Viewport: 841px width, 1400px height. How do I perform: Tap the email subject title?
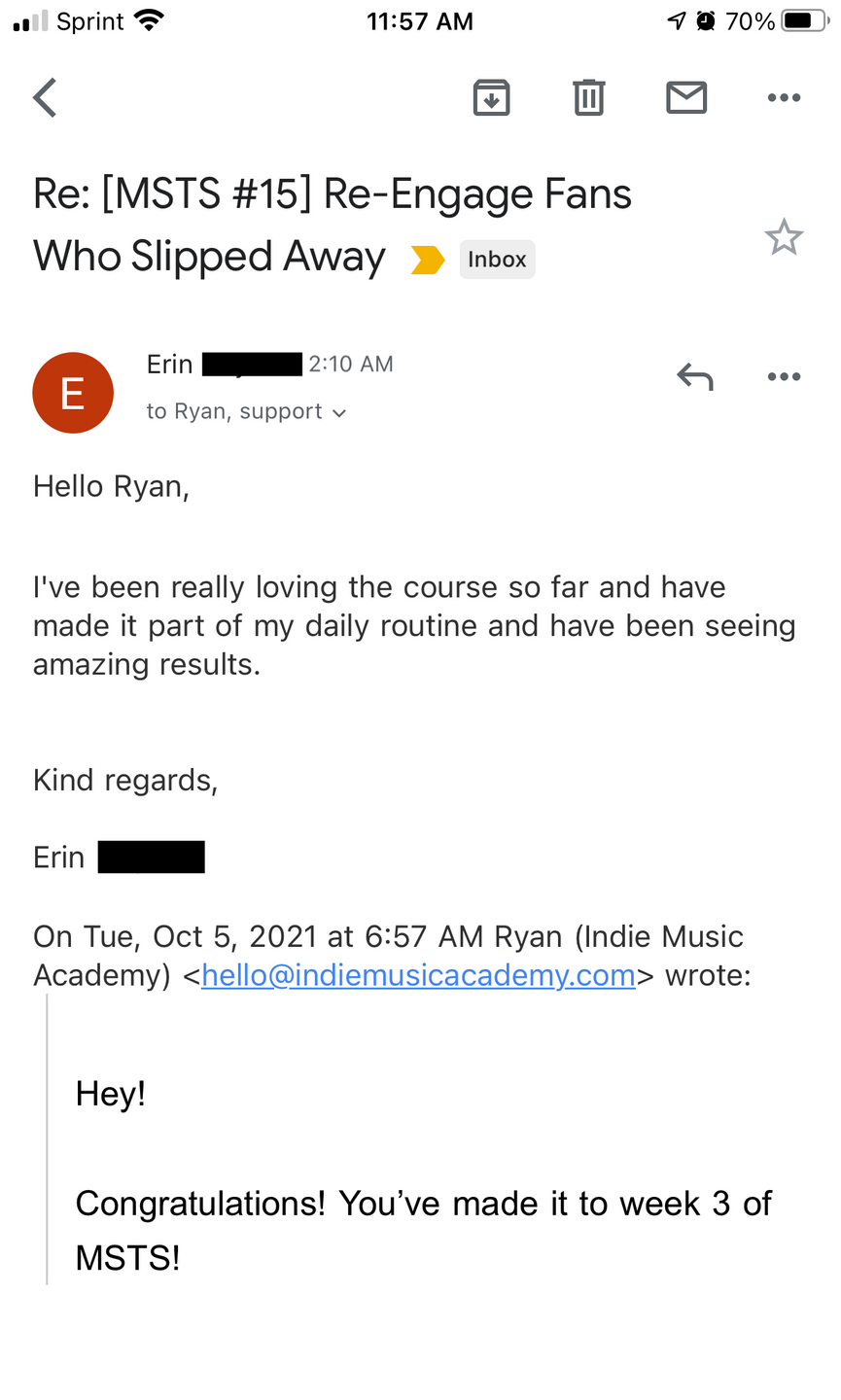333,226
